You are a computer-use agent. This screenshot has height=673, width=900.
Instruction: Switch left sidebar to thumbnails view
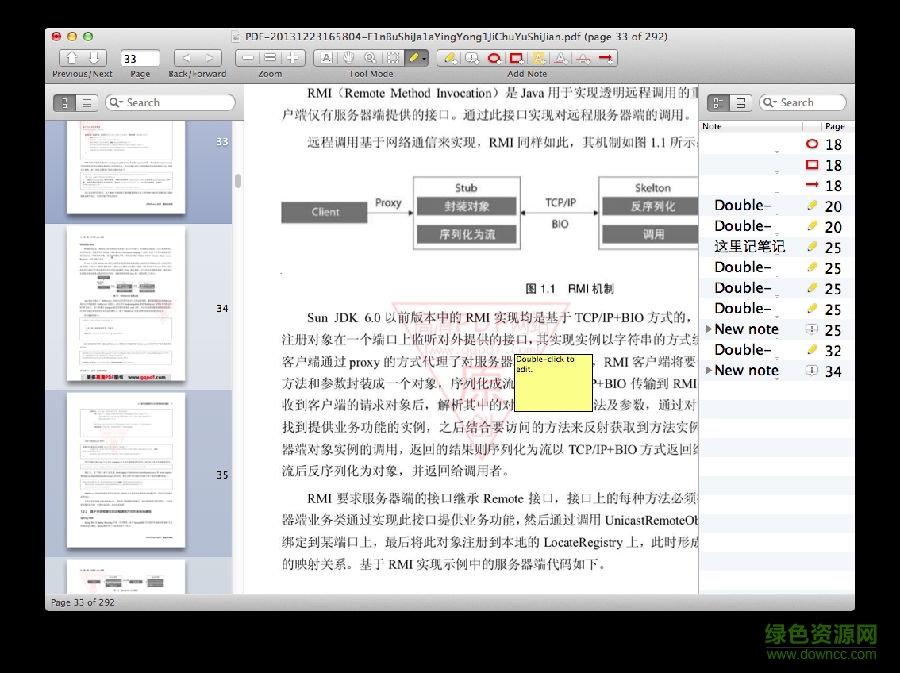(65, 102)
